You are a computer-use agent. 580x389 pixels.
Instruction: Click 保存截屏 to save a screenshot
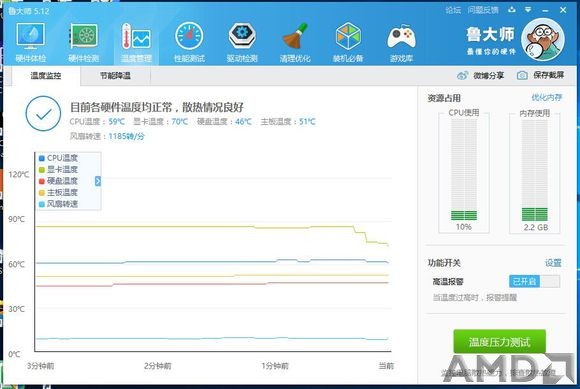coord(541,75)
